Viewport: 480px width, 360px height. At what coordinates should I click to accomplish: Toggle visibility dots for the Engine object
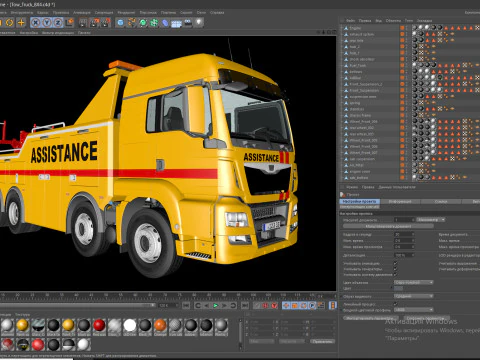pos(406,28)
